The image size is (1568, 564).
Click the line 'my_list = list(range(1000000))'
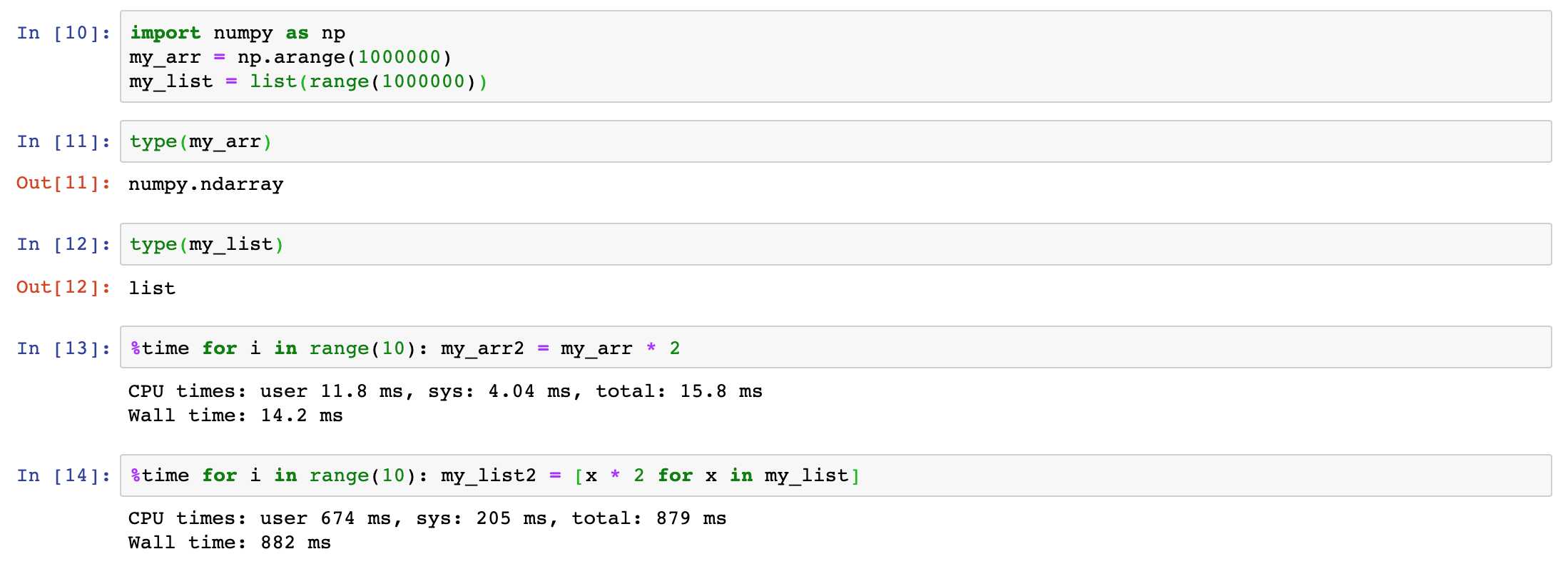(308, 81)
